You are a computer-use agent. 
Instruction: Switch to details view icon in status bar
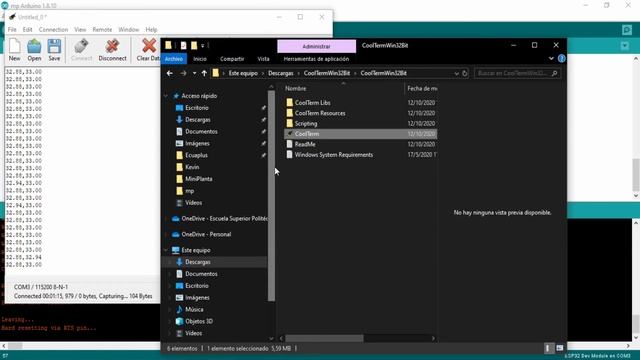pyautogui.click(x=547, y=348)
